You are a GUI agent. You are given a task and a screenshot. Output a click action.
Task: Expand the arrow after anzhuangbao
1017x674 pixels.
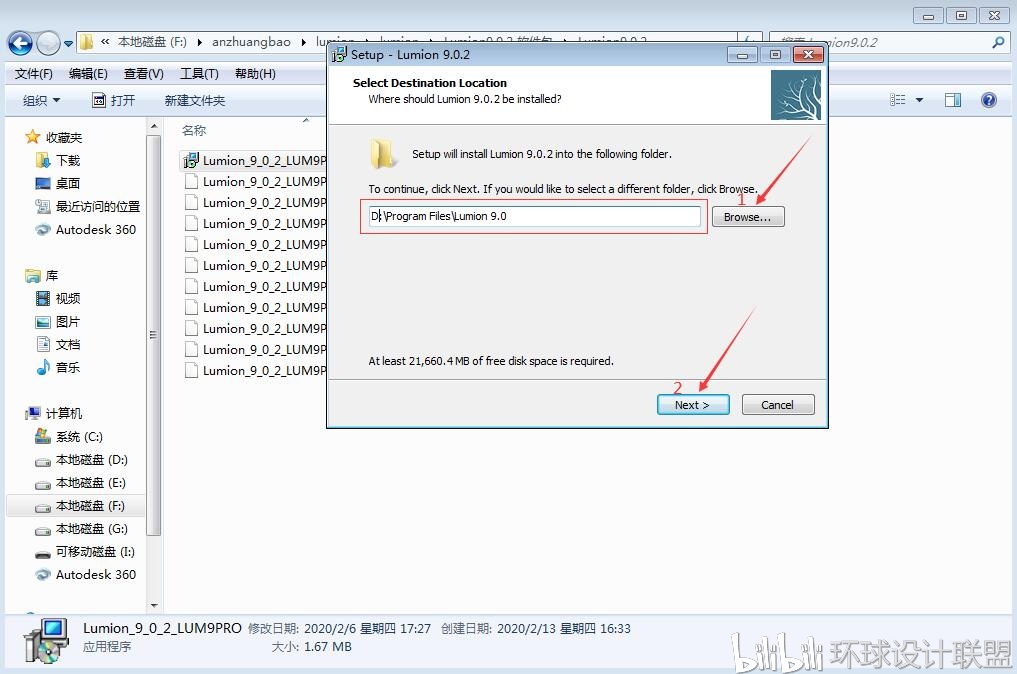point(304,42)
